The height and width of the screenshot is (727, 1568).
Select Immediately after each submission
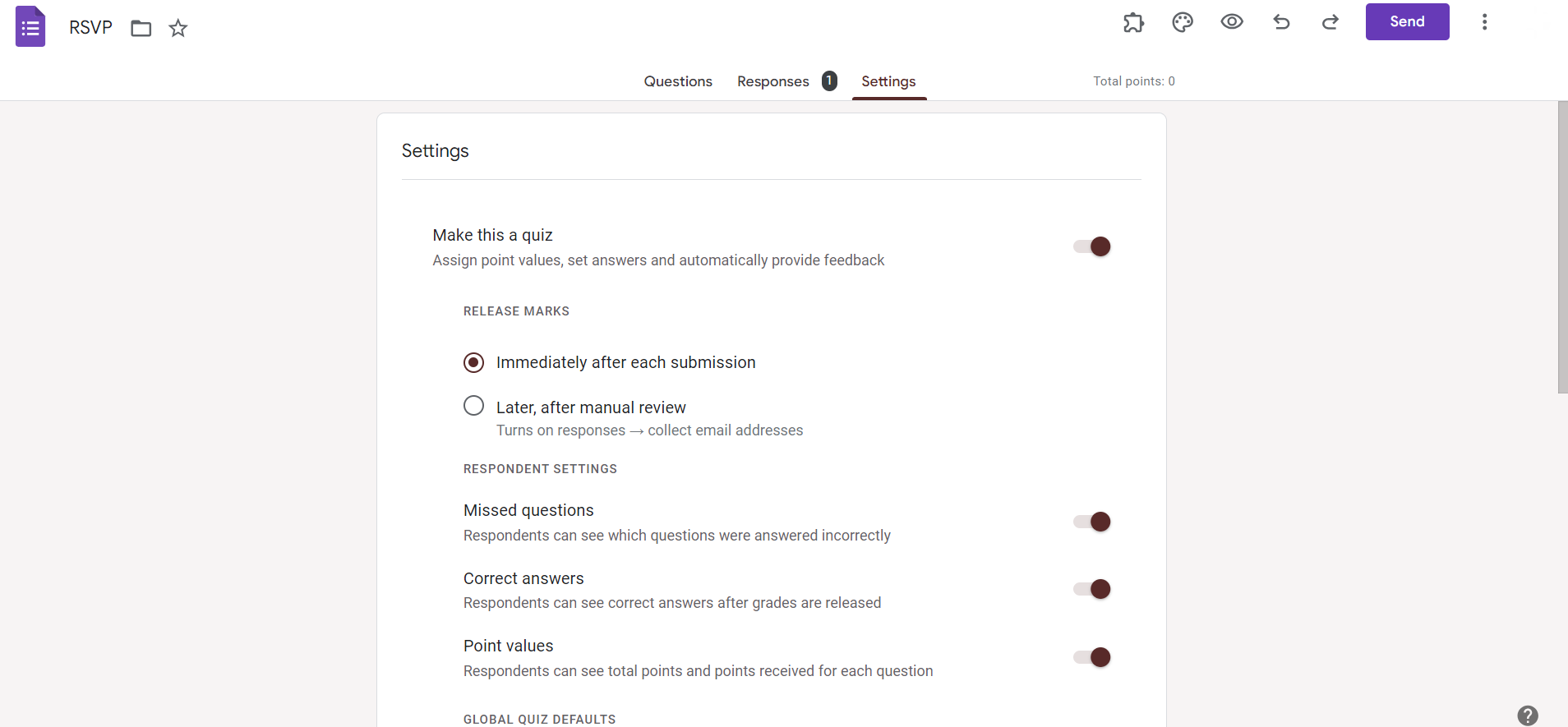point(474,362)
